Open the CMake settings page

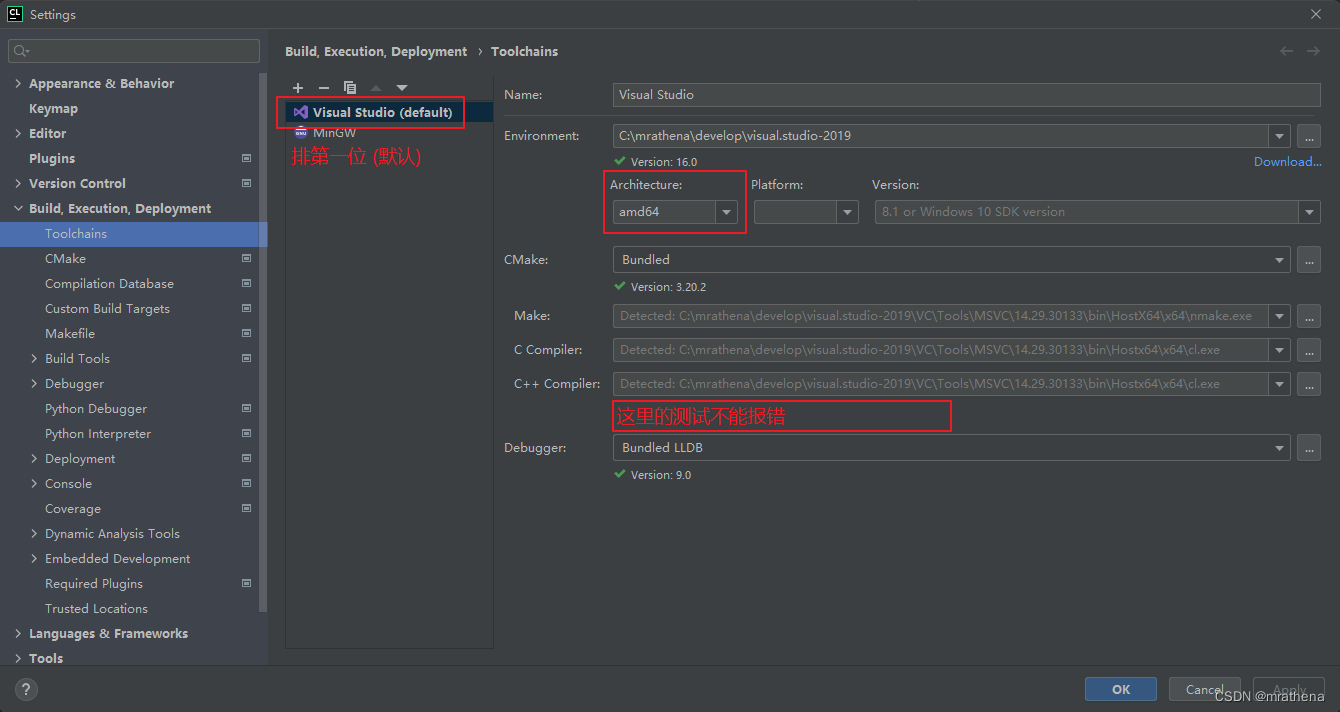point(65,258)
